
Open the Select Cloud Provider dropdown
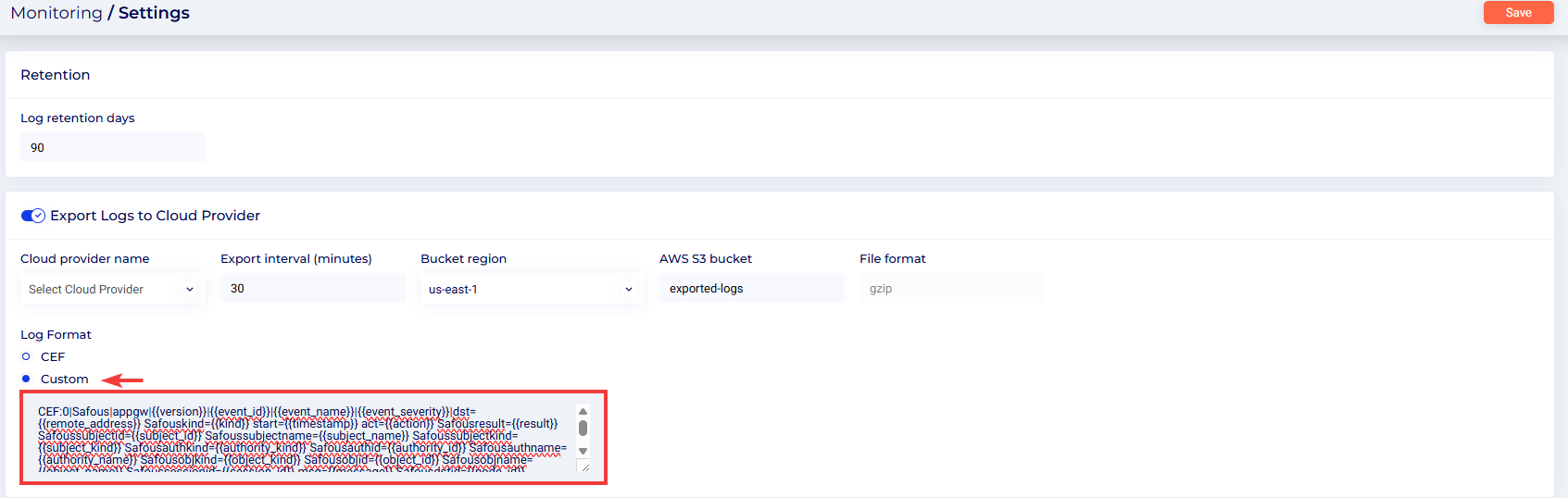112,289
